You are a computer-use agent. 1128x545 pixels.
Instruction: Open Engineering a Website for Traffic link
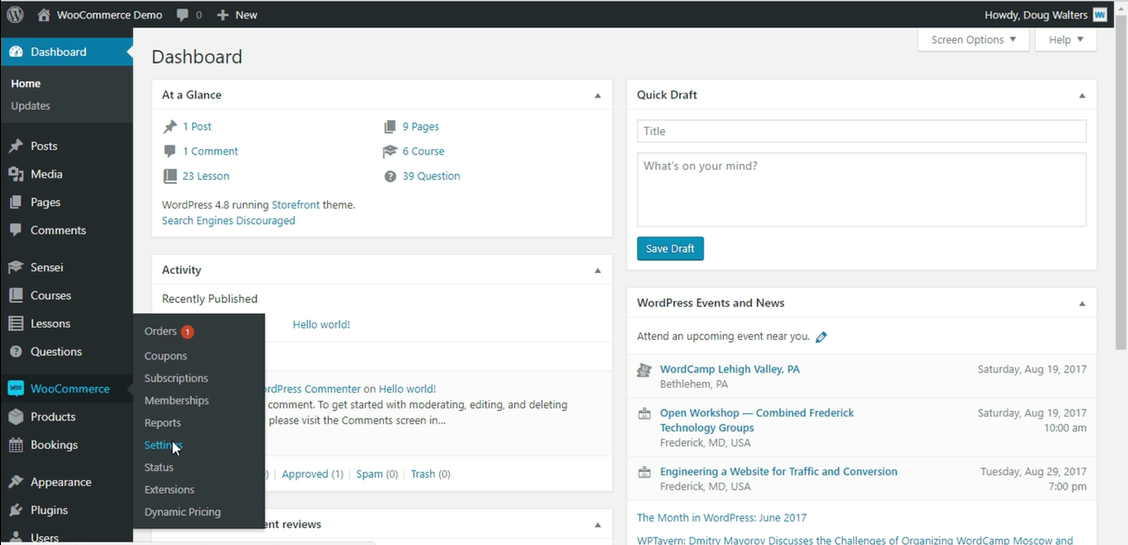point(778,472)
